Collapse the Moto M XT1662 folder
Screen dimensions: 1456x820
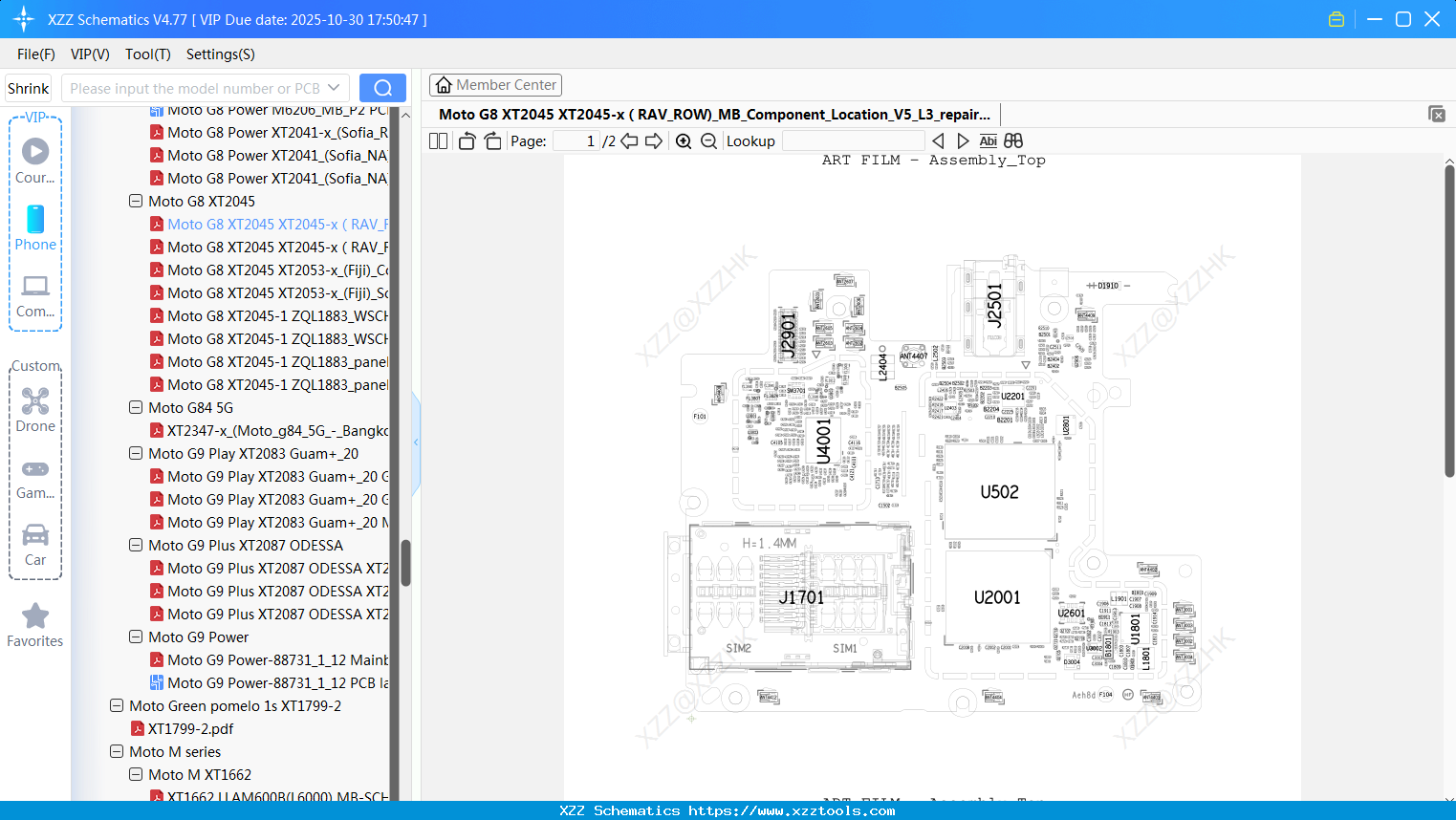point(136,774)
